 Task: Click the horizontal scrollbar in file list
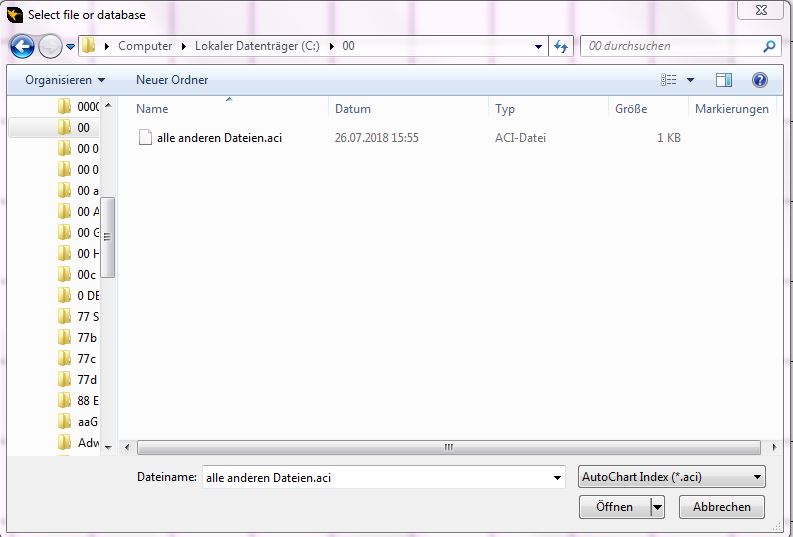pos(447,447)
